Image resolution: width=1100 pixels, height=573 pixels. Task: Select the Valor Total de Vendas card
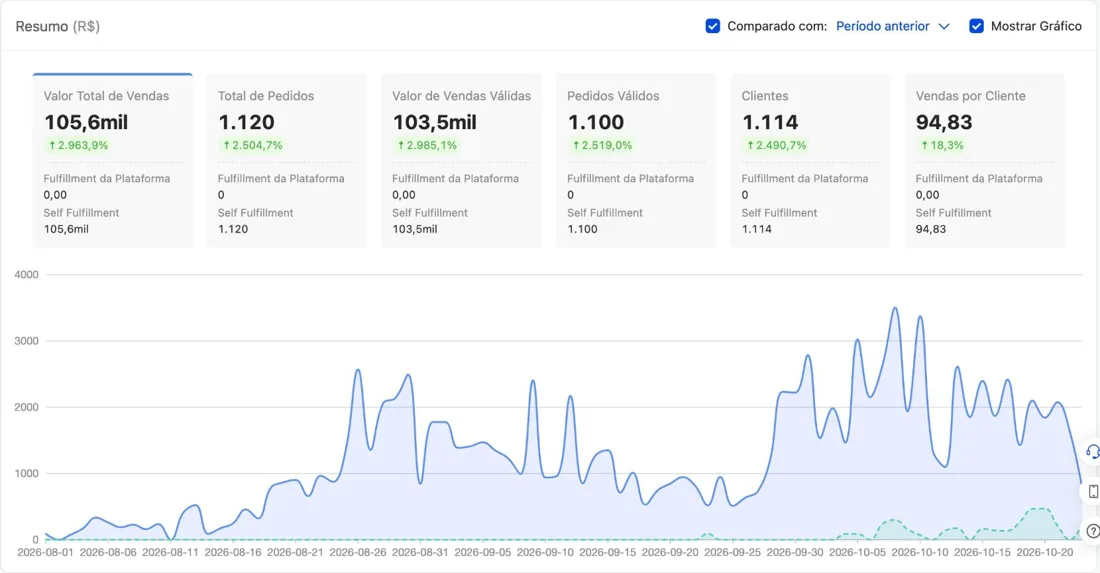pos(112,161)
